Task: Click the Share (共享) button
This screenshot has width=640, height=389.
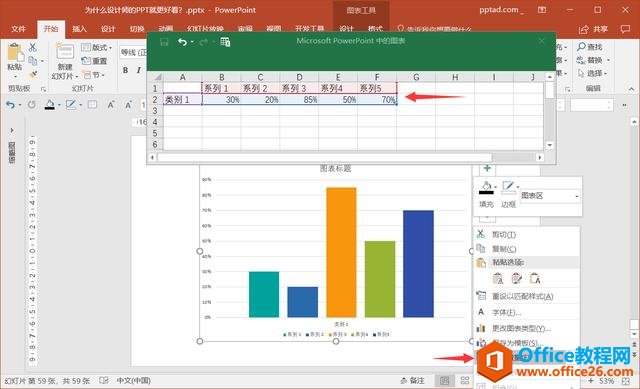Action: pos(594,29)
